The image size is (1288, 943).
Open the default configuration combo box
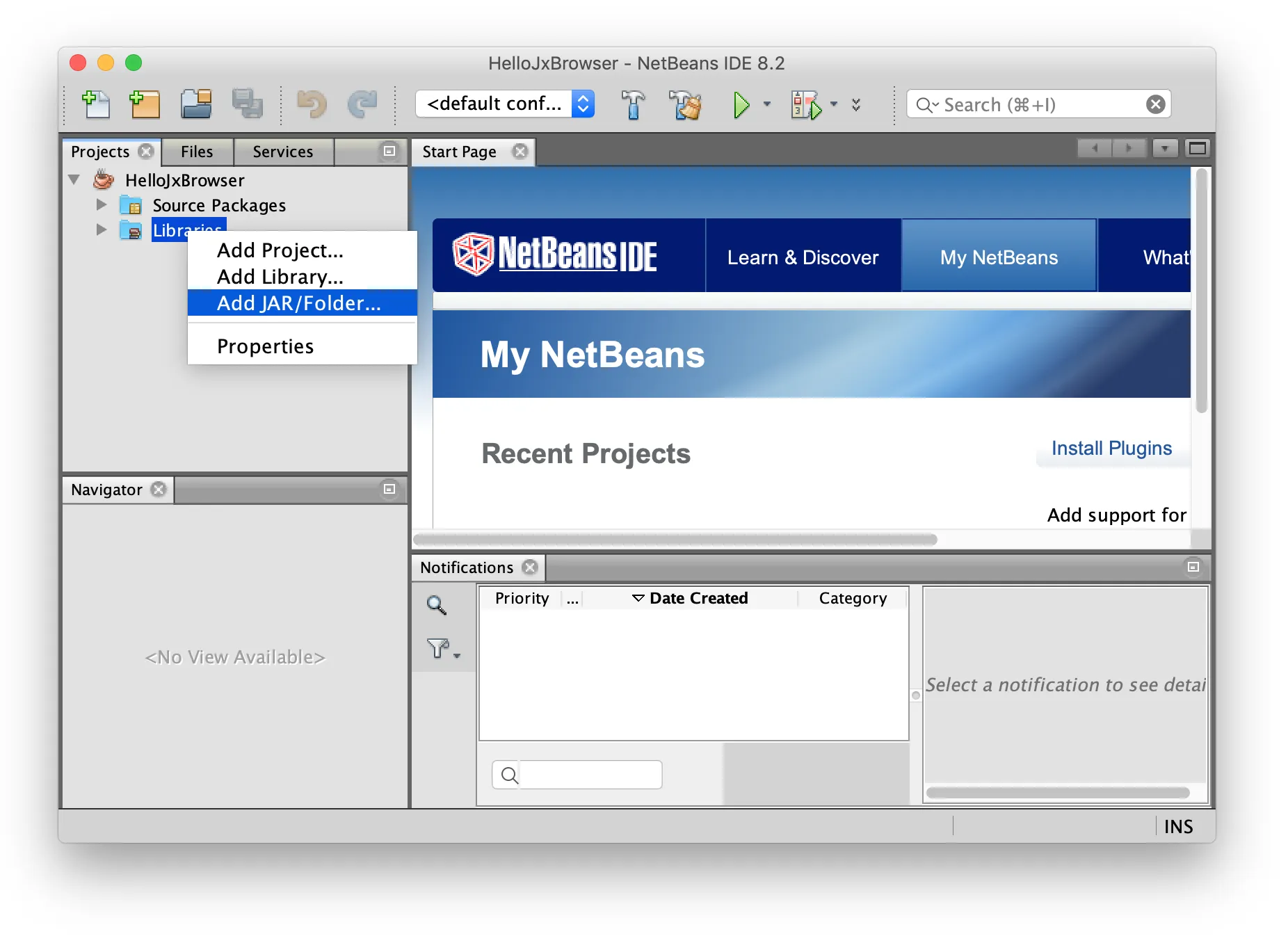pyautogui.click(x=505, y=104)
